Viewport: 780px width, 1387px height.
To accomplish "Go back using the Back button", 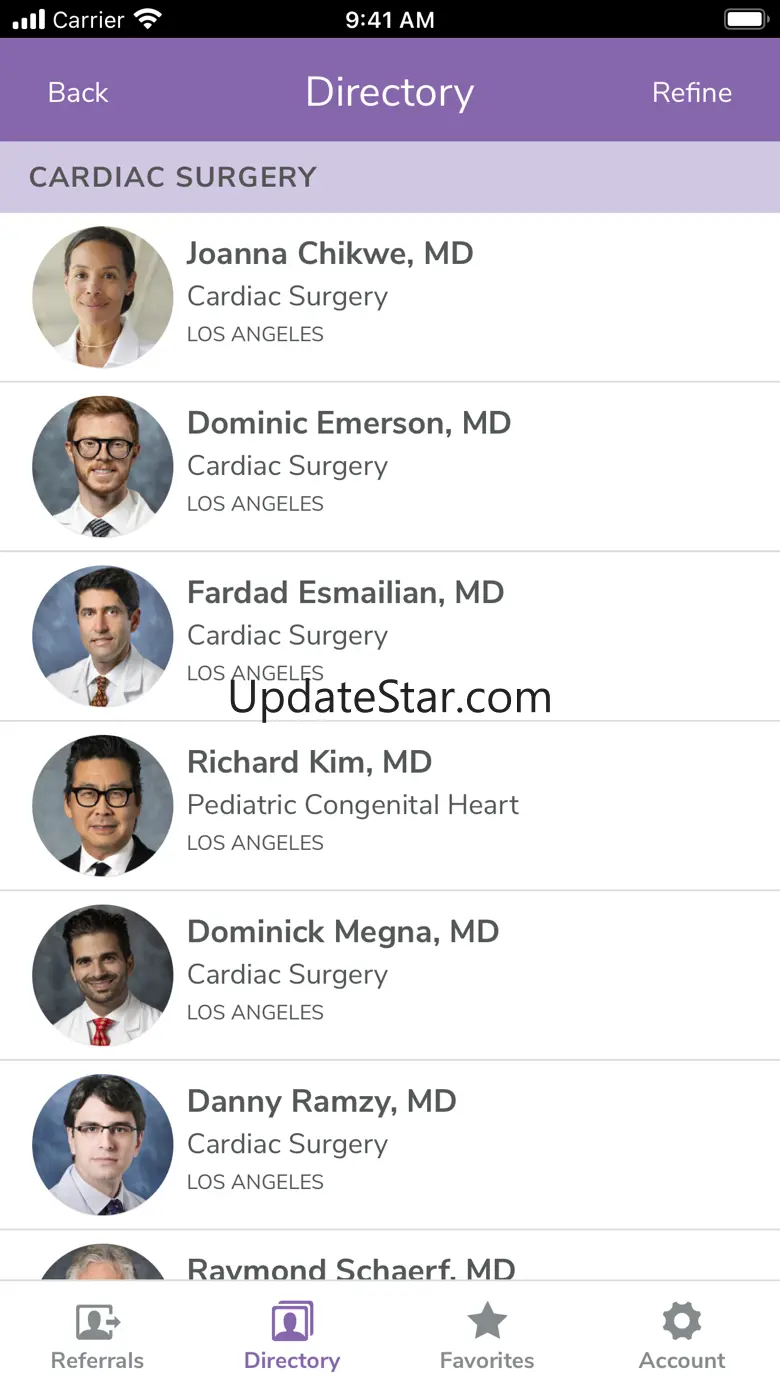I will point(78,92).
